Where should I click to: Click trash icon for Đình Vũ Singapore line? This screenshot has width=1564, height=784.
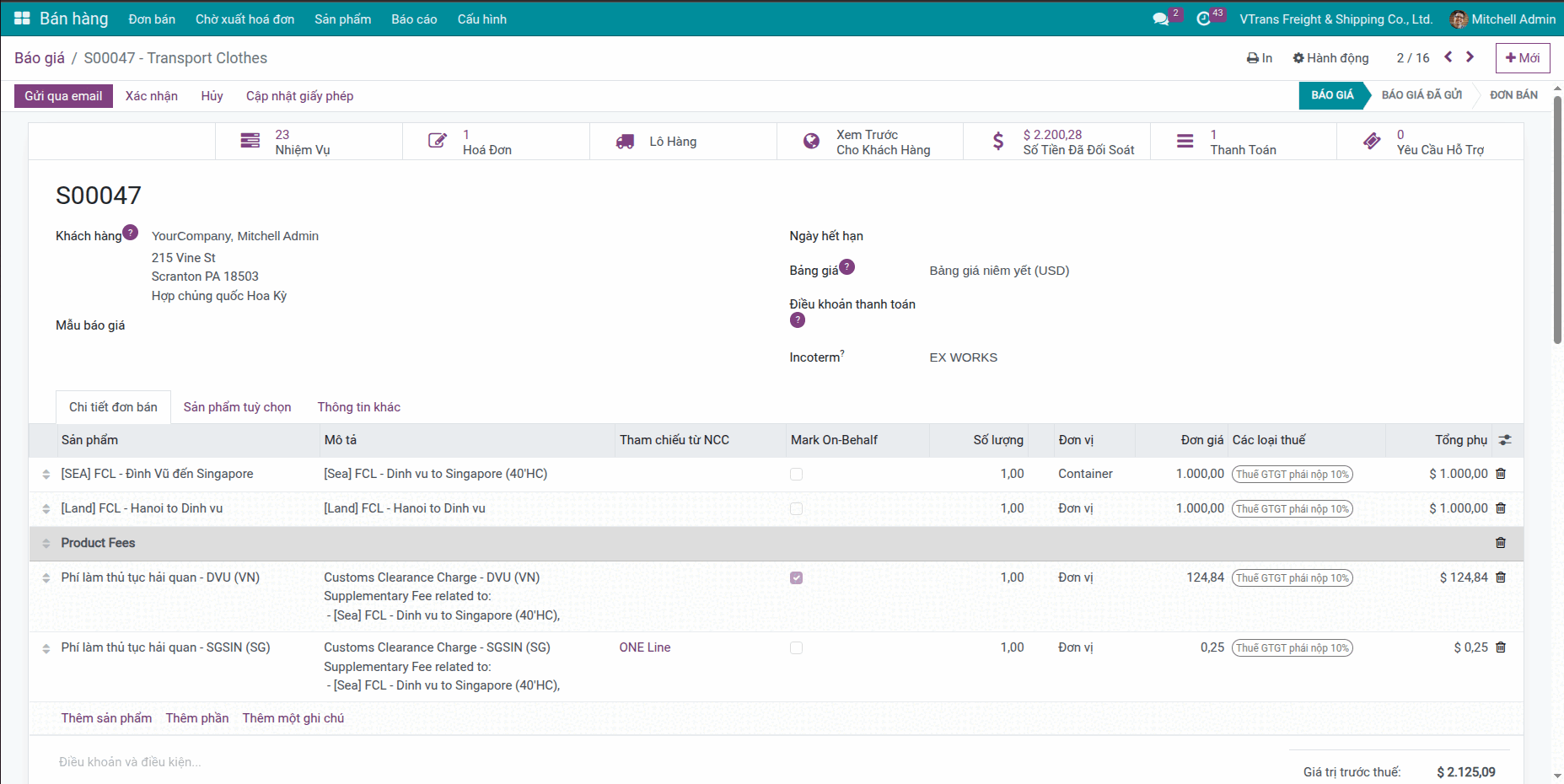pos(1500,474)
